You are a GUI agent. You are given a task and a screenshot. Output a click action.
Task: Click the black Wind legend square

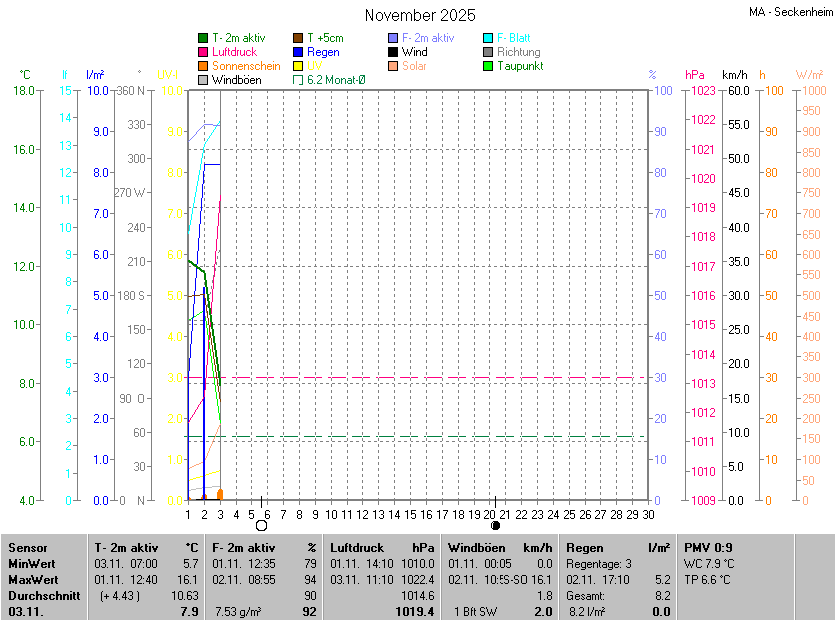393,52
